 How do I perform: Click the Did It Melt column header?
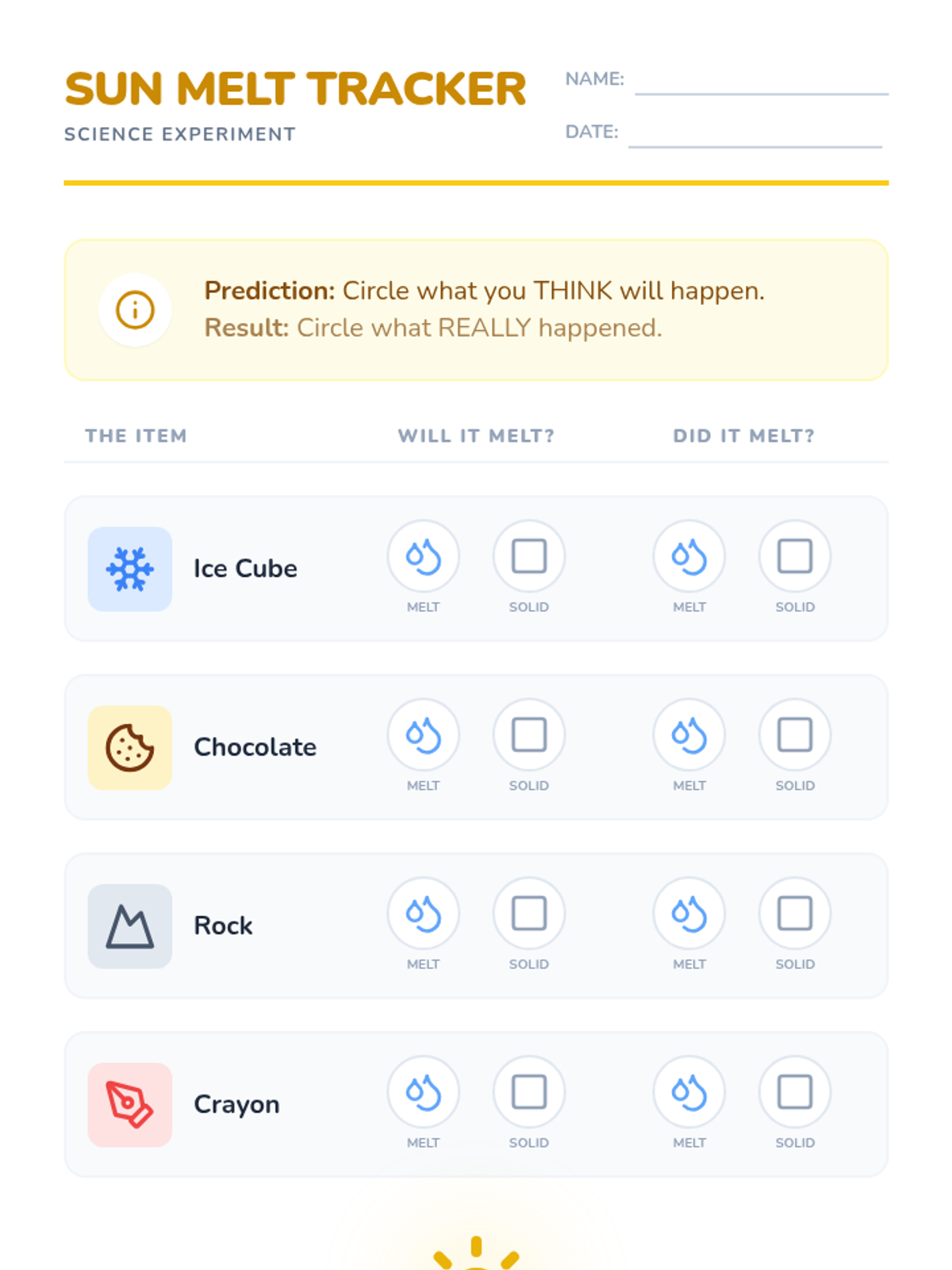743,436
